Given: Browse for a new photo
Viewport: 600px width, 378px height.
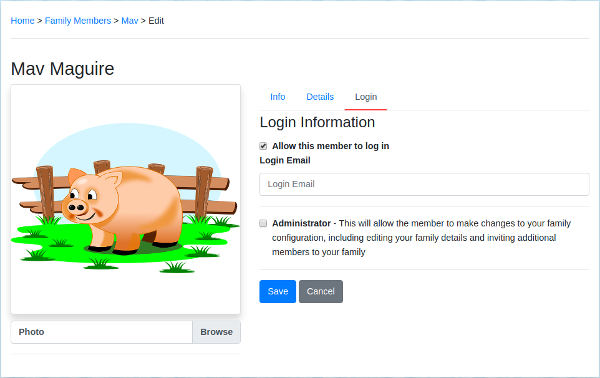Looking at the screenshot, I should click(x=217, y=332).
